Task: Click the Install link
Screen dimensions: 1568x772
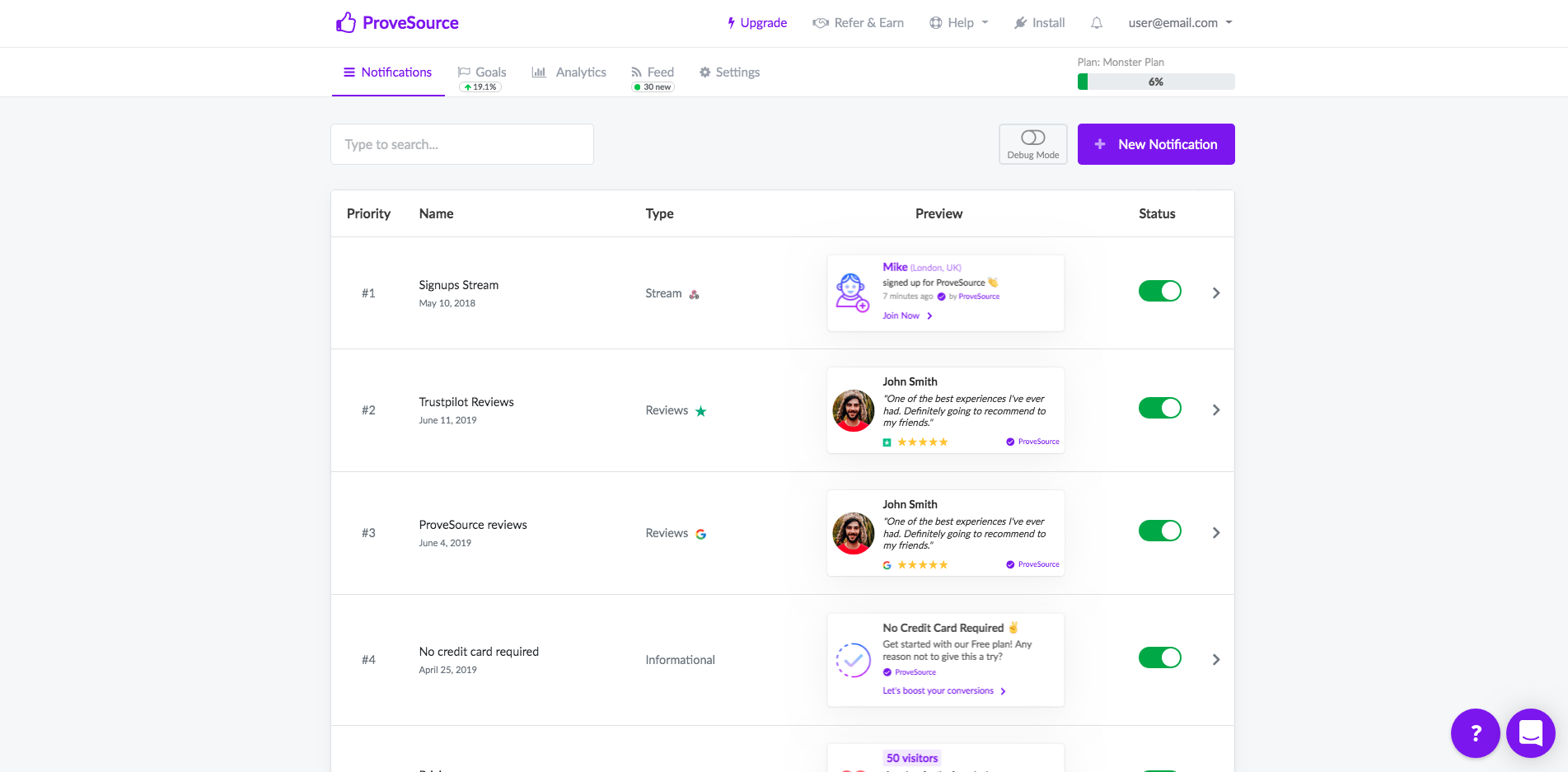Action: (x=1039, y=23)
